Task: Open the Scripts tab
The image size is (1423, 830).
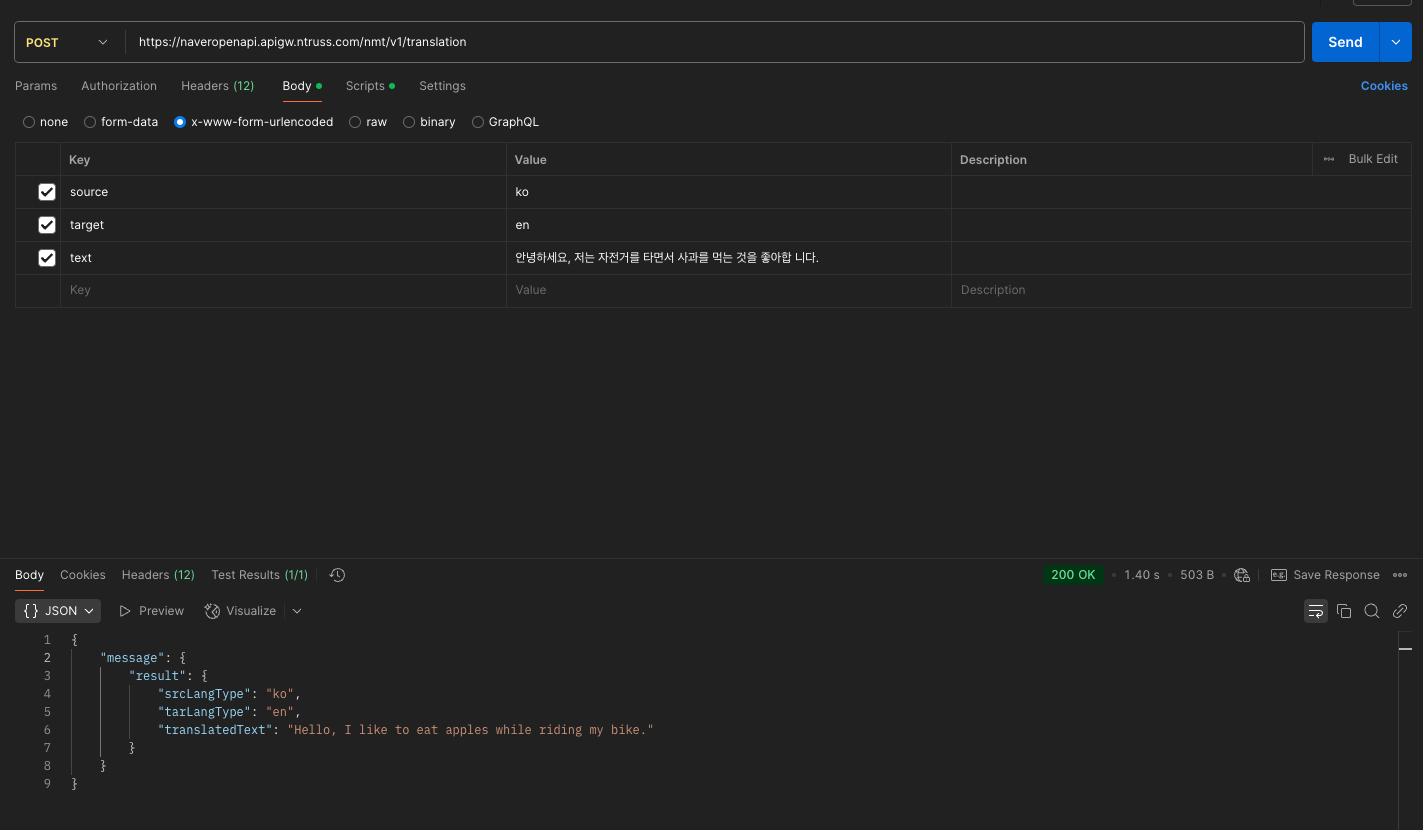Action: (370, 86)
